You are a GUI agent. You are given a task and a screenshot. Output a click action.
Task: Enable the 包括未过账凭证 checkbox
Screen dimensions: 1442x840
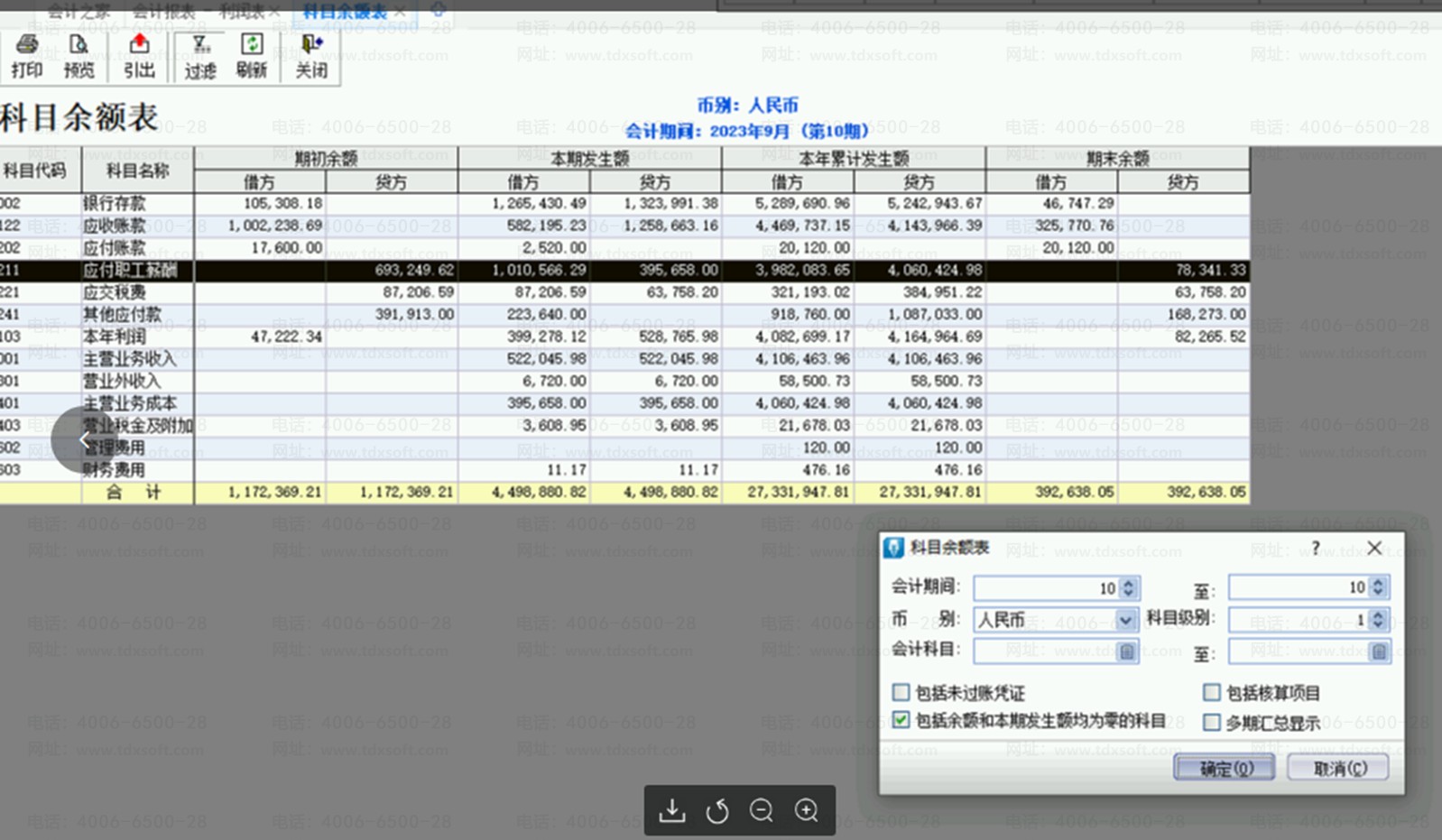pos(901,692)
